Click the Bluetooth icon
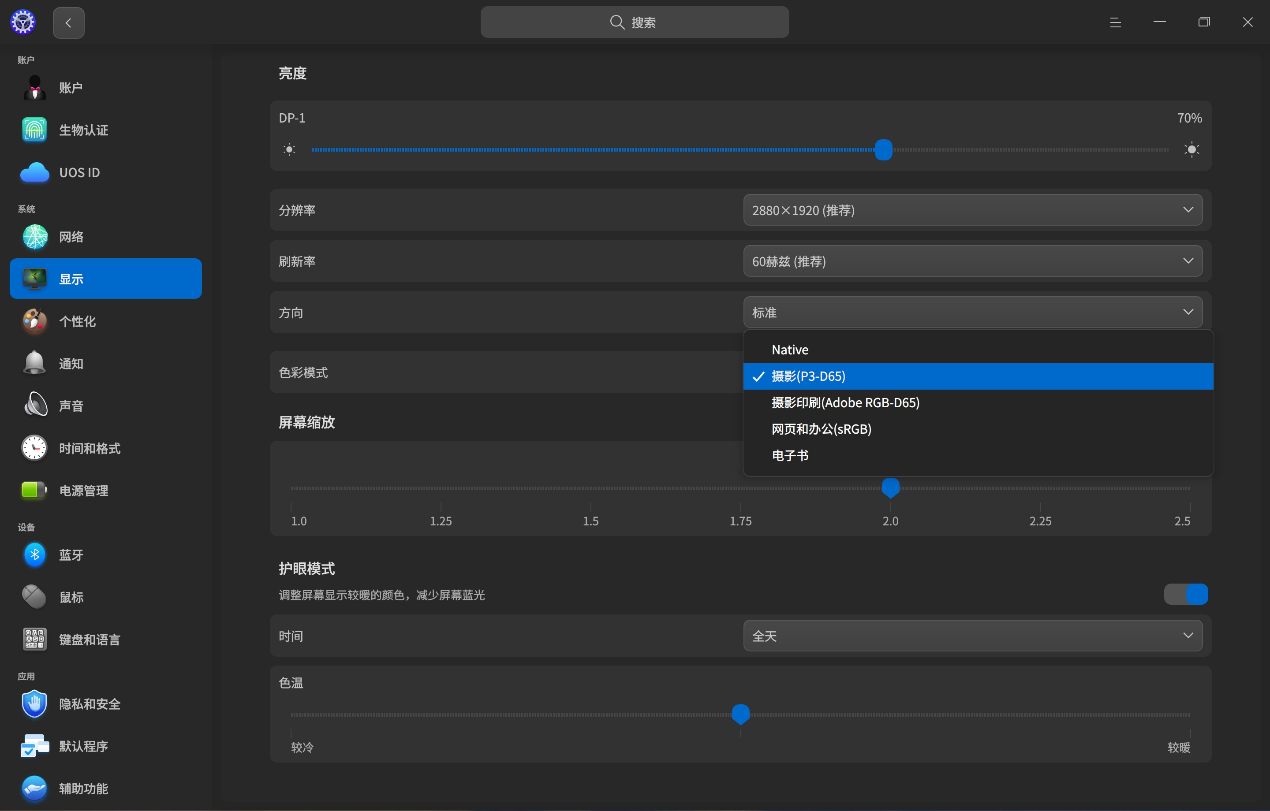The image size is (1270, 811). [35, 555]
